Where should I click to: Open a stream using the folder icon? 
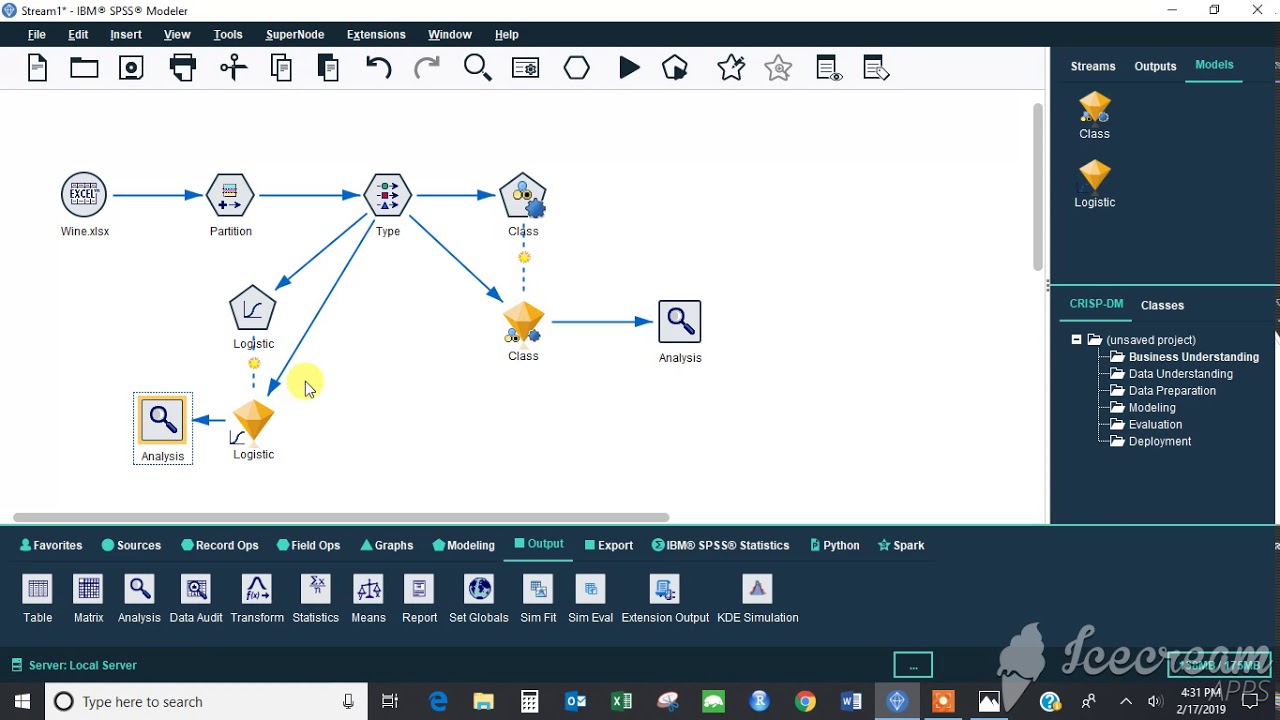[84, 68]
